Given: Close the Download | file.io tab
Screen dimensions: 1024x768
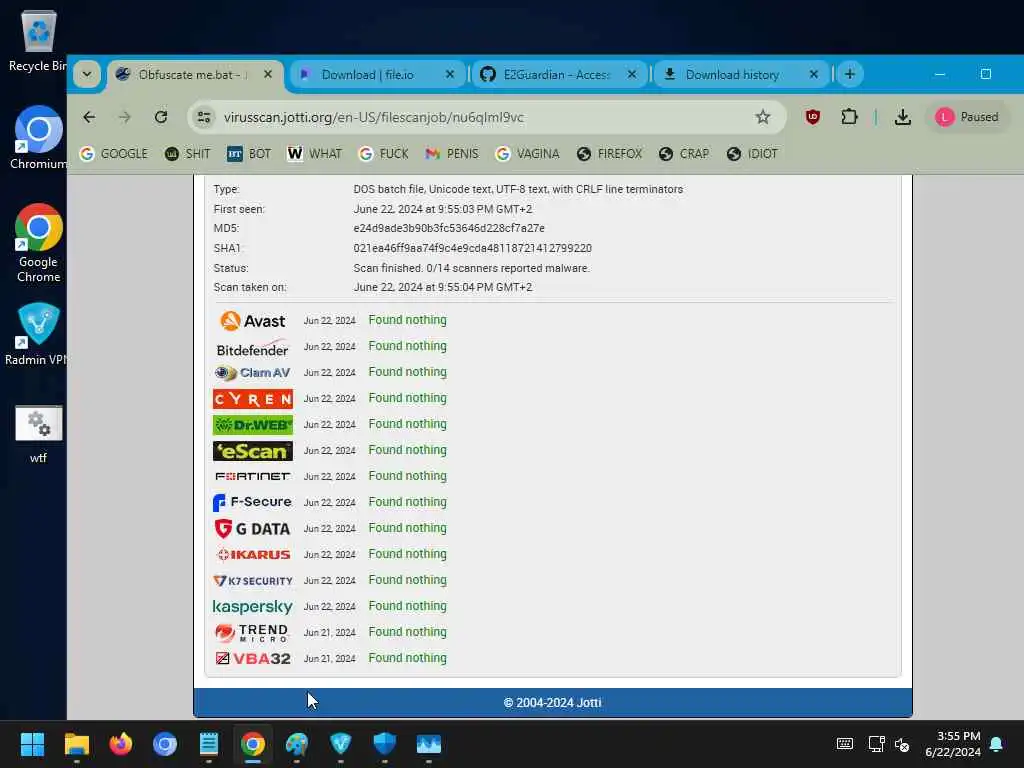Looking at the screenshot, I should [450, 74].
